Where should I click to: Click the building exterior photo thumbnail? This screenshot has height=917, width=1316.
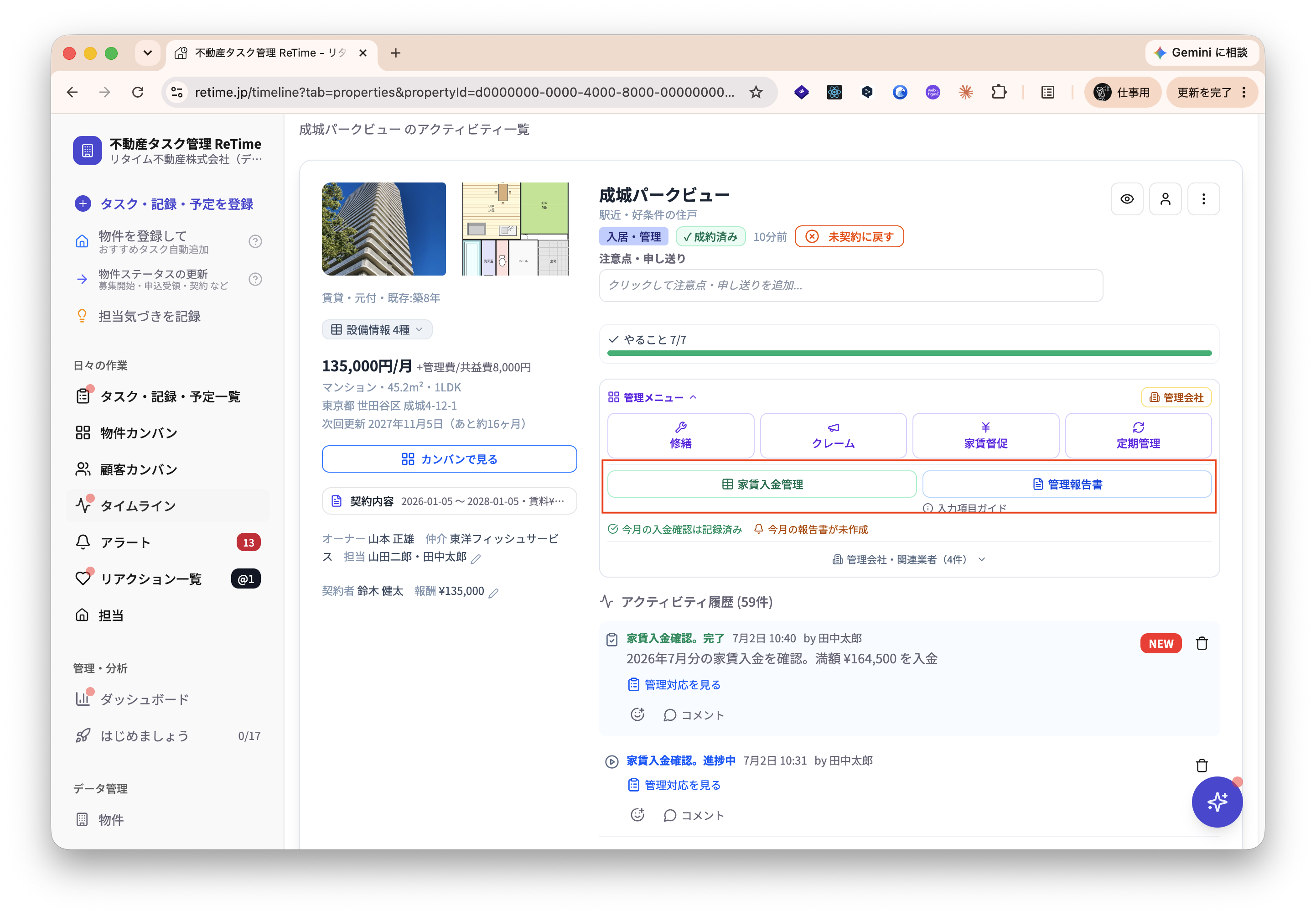click(383, 229)
